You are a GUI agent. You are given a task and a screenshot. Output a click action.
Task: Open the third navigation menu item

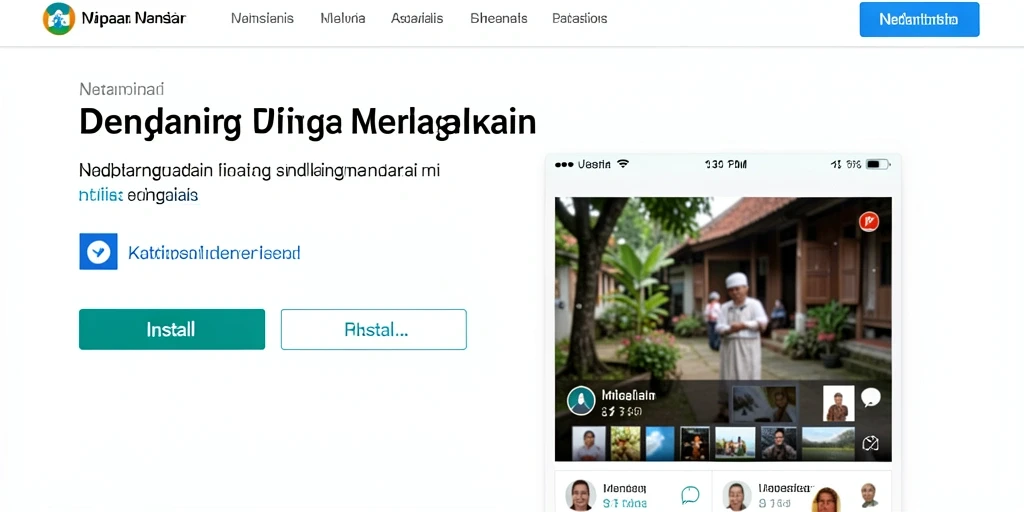click(x=417, y=19)
